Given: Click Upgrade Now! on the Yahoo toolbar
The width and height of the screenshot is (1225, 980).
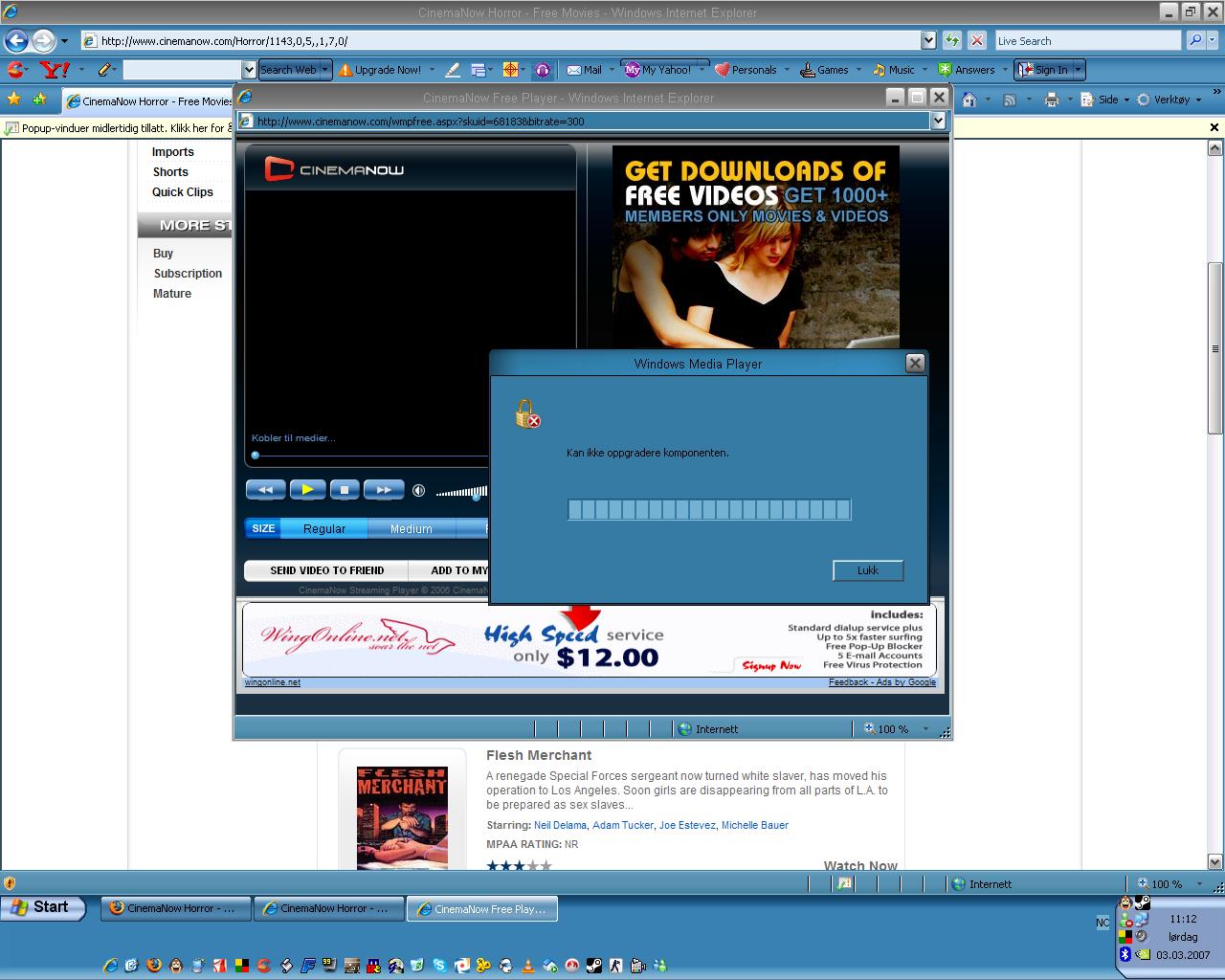Looking at the screenshot, I should click(x=380, y=70).
